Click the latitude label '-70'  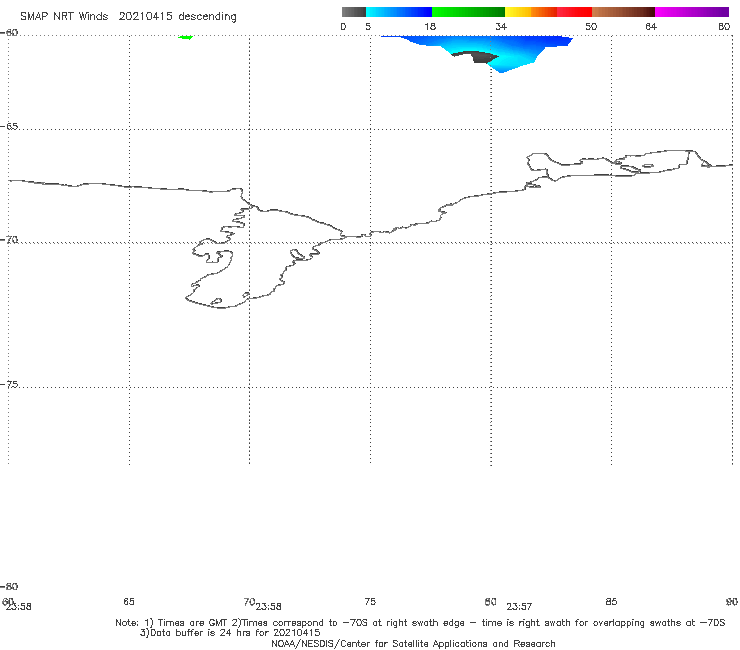(9, 240)
